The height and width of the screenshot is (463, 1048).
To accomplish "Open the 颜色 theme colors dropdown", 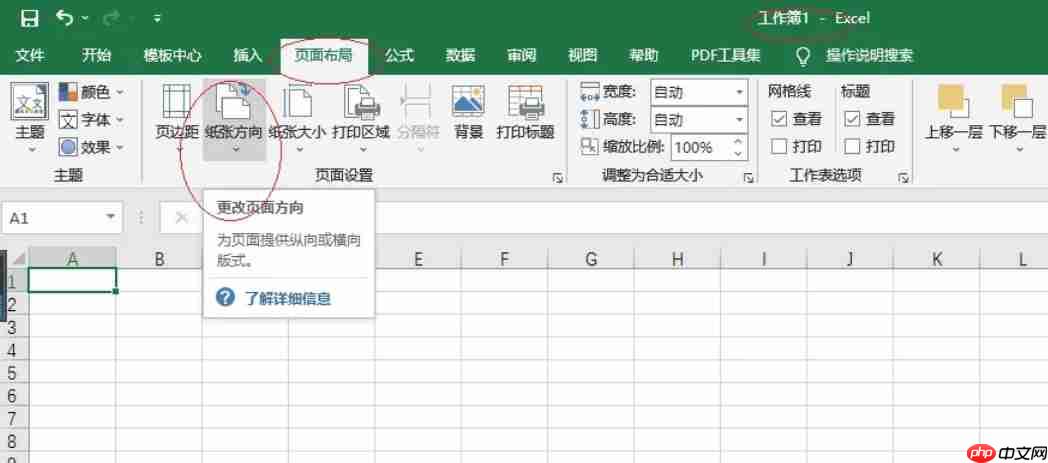I will [x=92, y=92].
